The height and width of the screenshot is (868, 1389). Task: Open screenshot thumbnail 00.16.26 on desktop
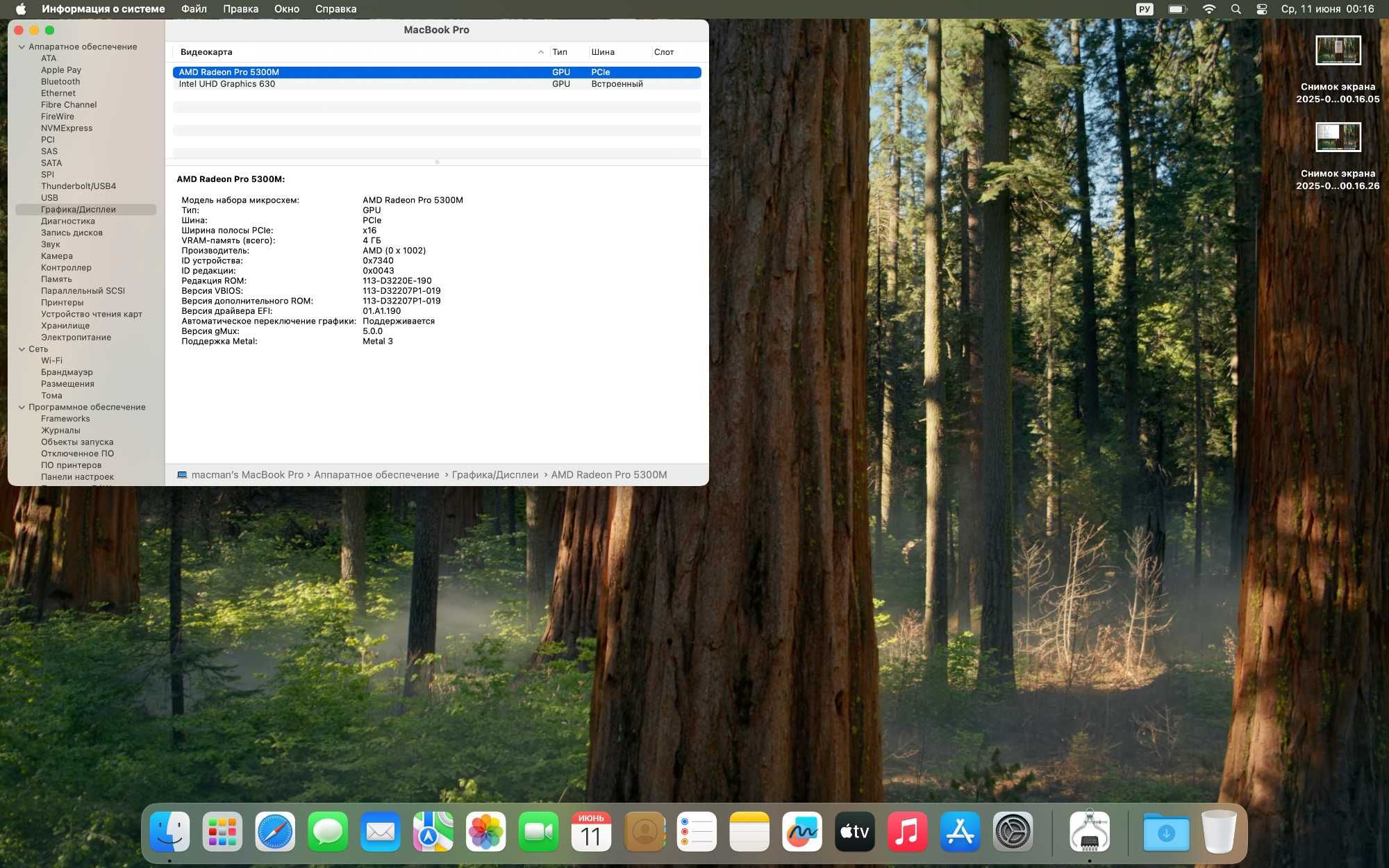coord(1338,137)
